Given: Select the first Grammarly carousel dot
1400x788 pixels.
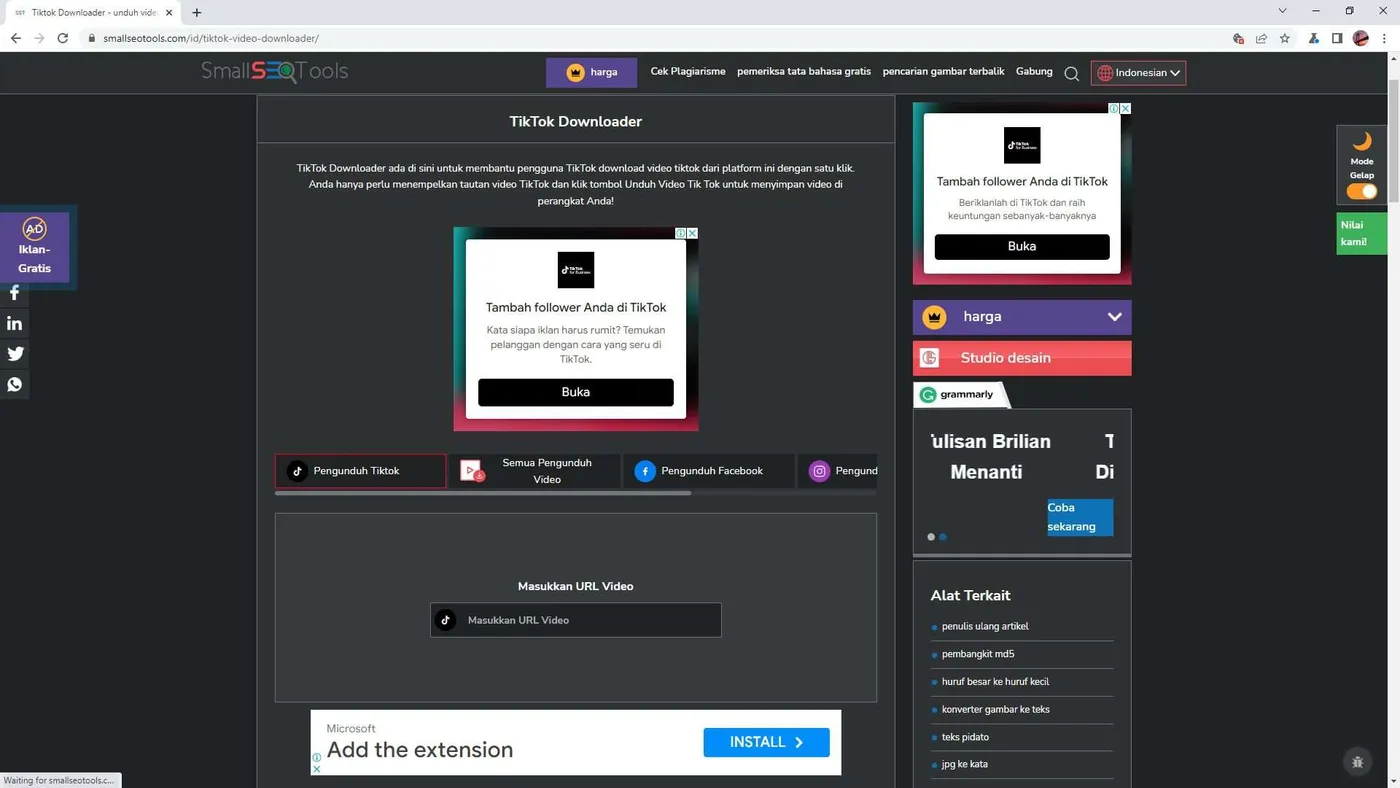Looking at the screenshot, I should pos(931,537).
